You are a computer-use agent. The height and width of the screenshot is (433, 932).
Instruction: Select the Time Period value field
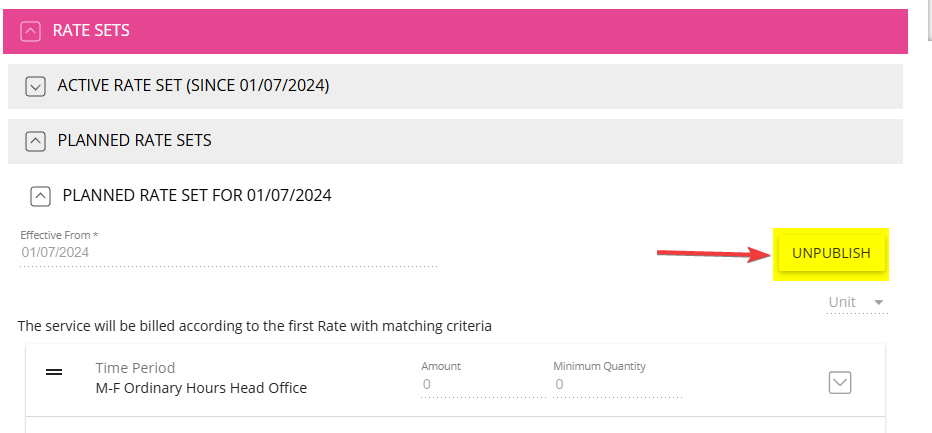click(201, 388)
